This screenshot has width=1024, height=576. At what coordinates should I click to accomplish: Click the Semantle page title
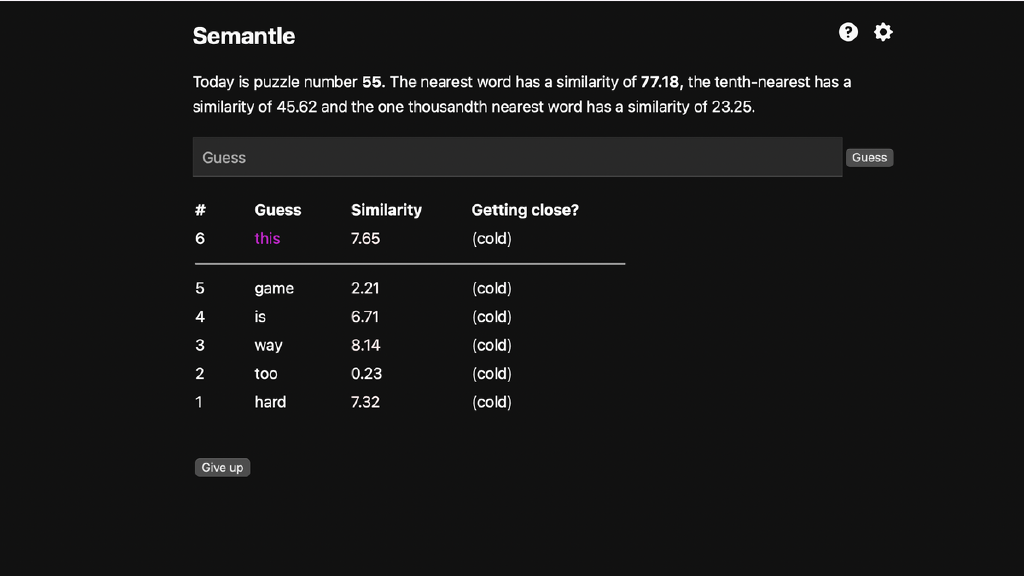click(x=244, y=36)
